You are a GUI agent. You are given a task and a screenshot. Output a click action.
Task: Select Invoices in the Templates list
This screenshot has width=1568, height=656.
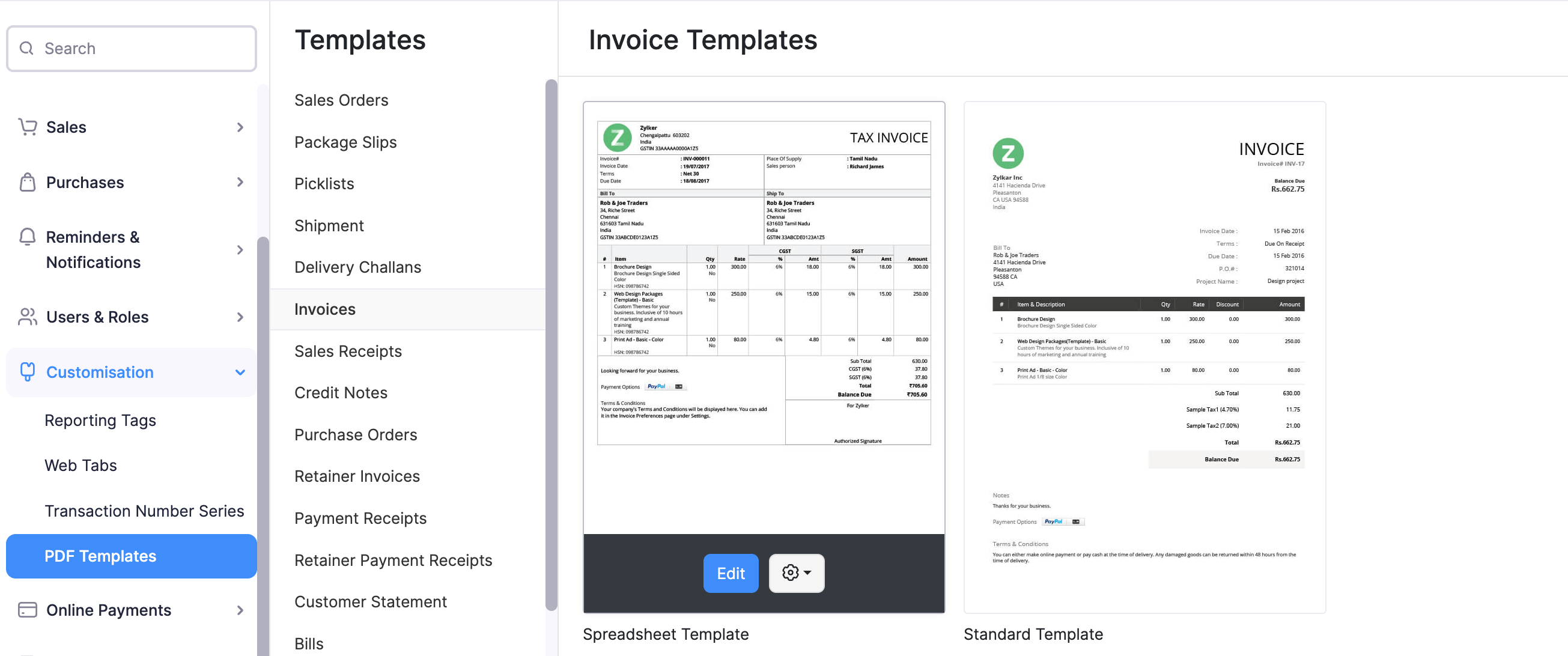point(324,309)
